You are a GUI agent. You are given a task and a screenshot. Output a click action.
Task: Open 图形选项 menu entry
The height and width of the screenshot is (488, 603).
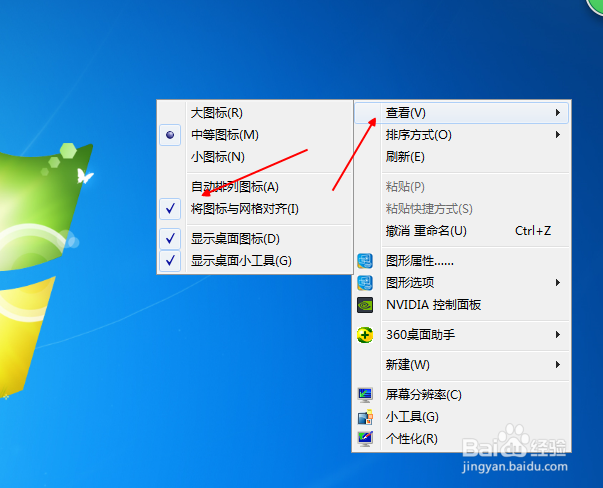pos(461,283)
